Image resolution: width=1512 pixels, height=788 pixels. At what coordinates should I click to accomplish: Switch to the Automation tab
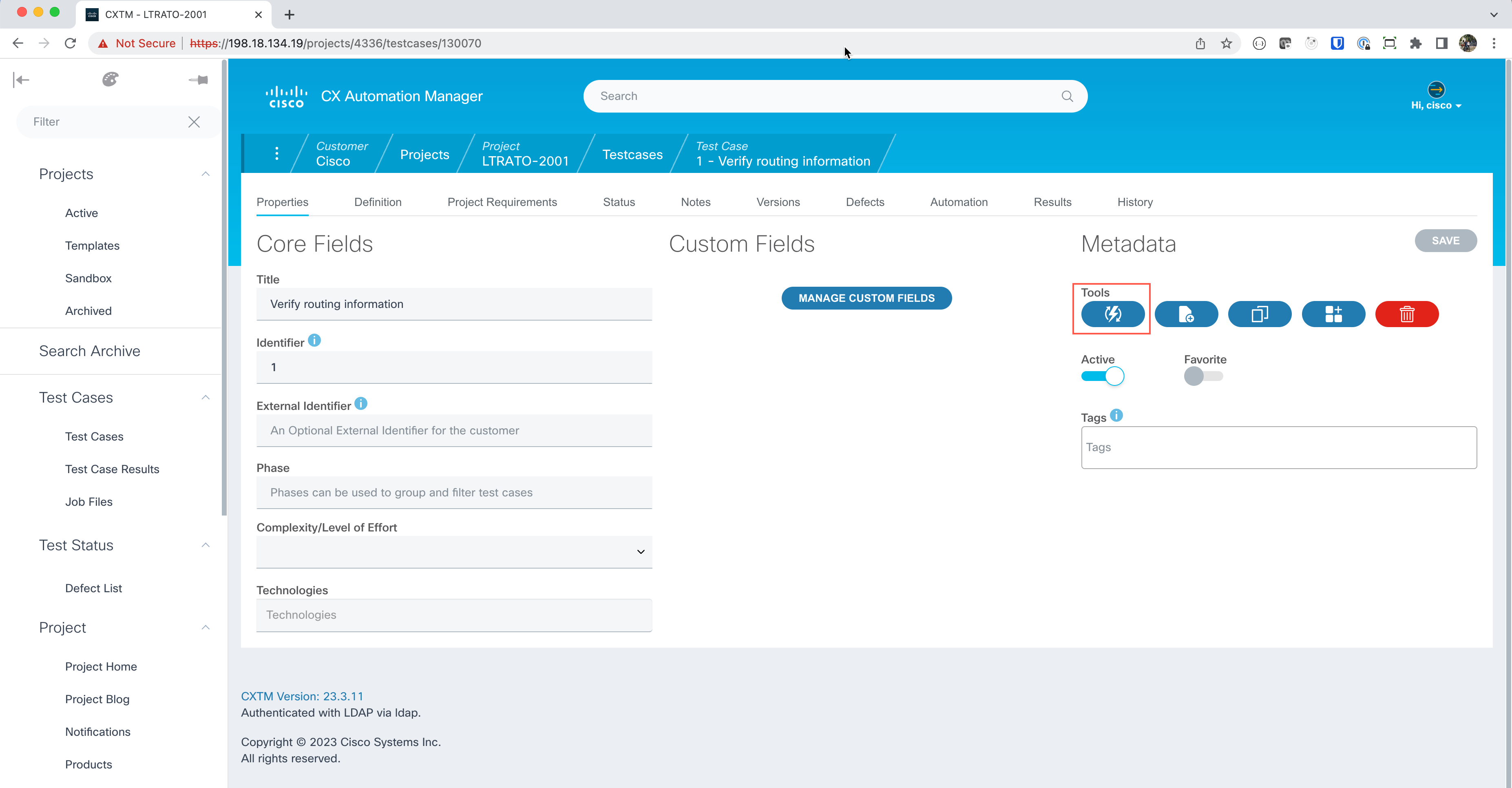coord(959,202)
